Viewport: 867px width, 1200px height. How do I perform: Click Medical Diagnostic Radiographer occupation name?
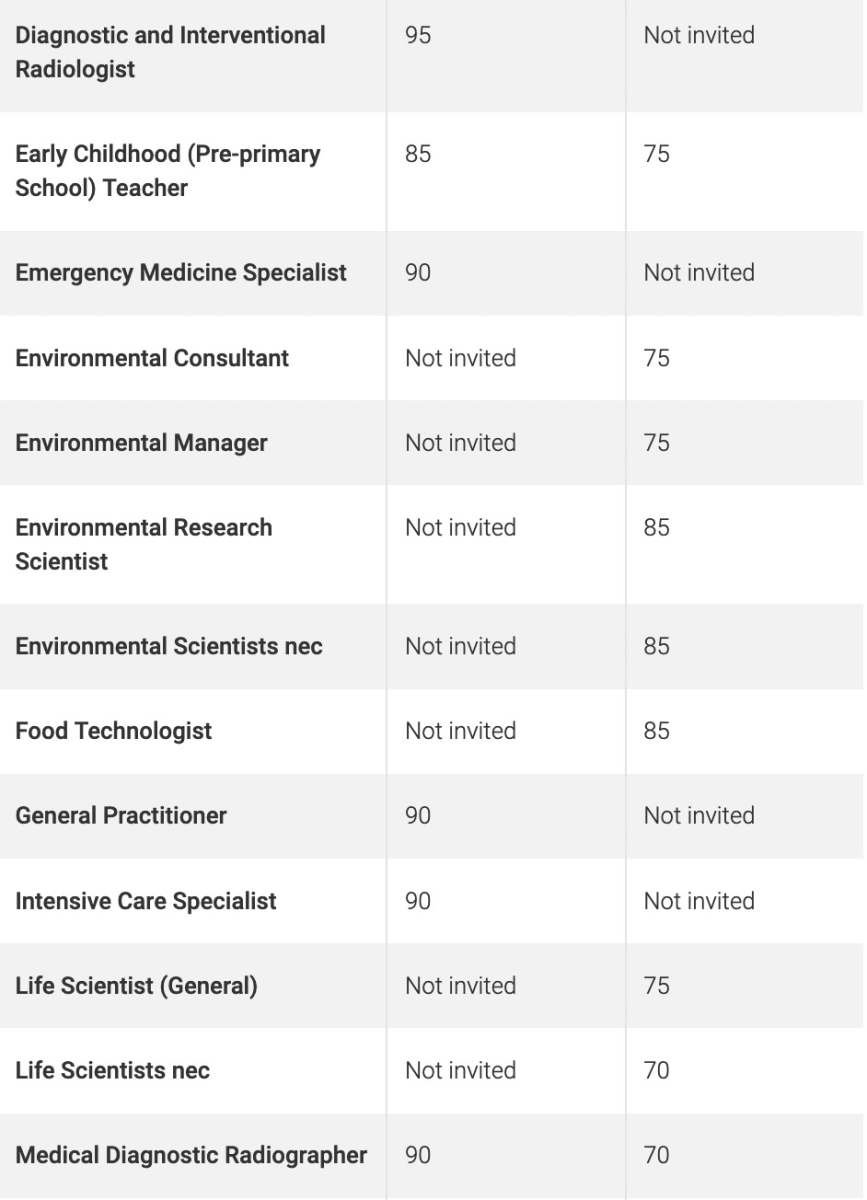pos(191,1155)
